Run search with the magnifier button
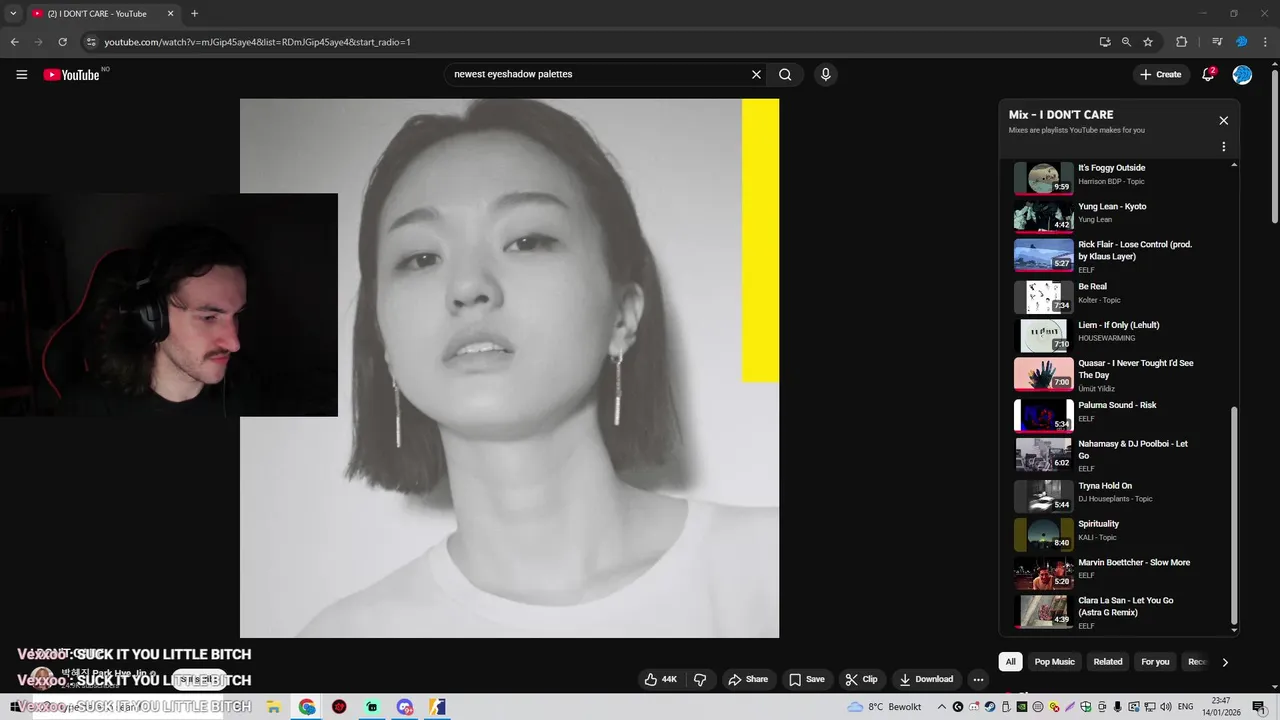 click(x=785, y=74)
